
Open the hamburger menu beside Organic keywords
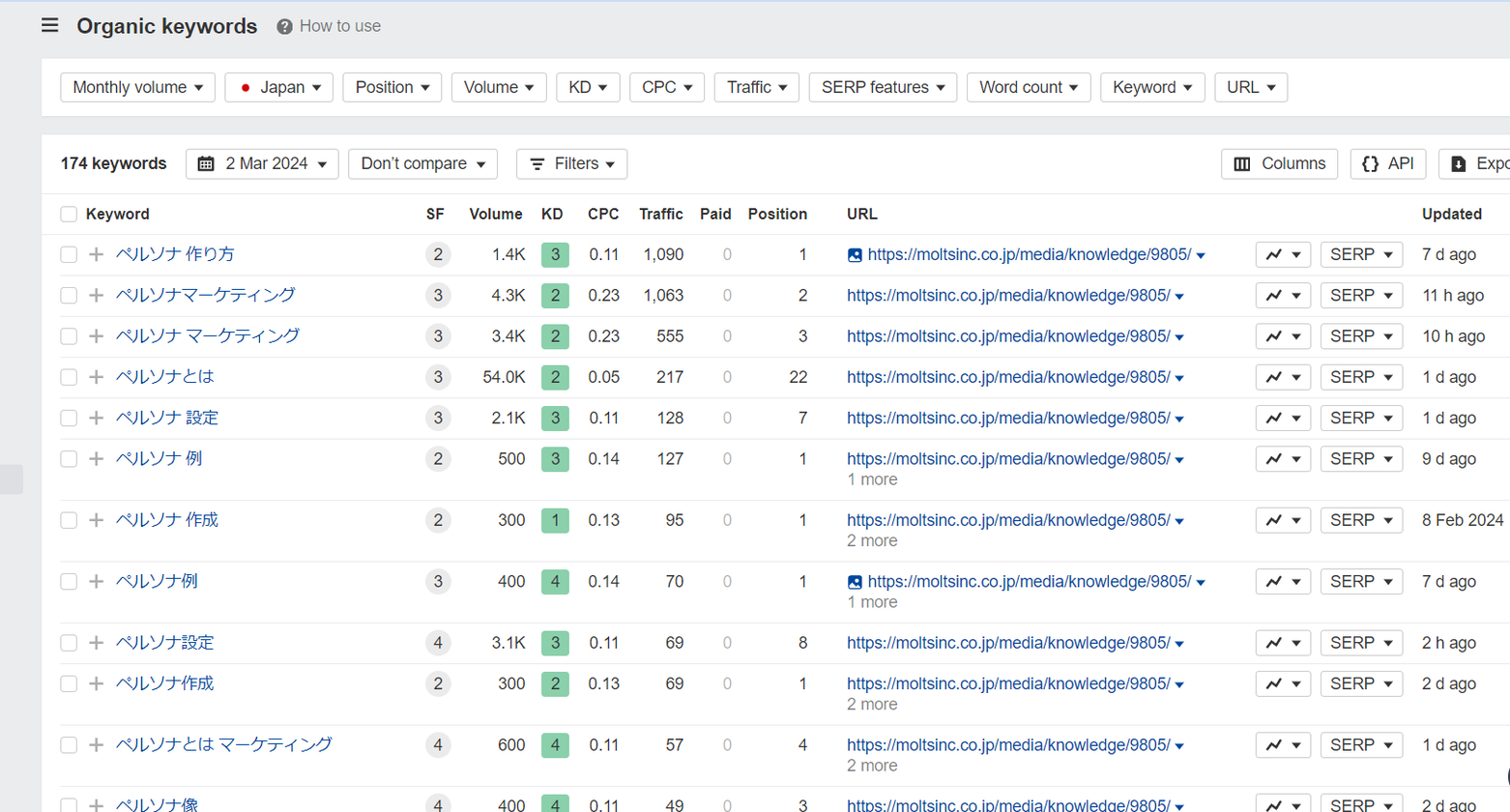(50, 26)
